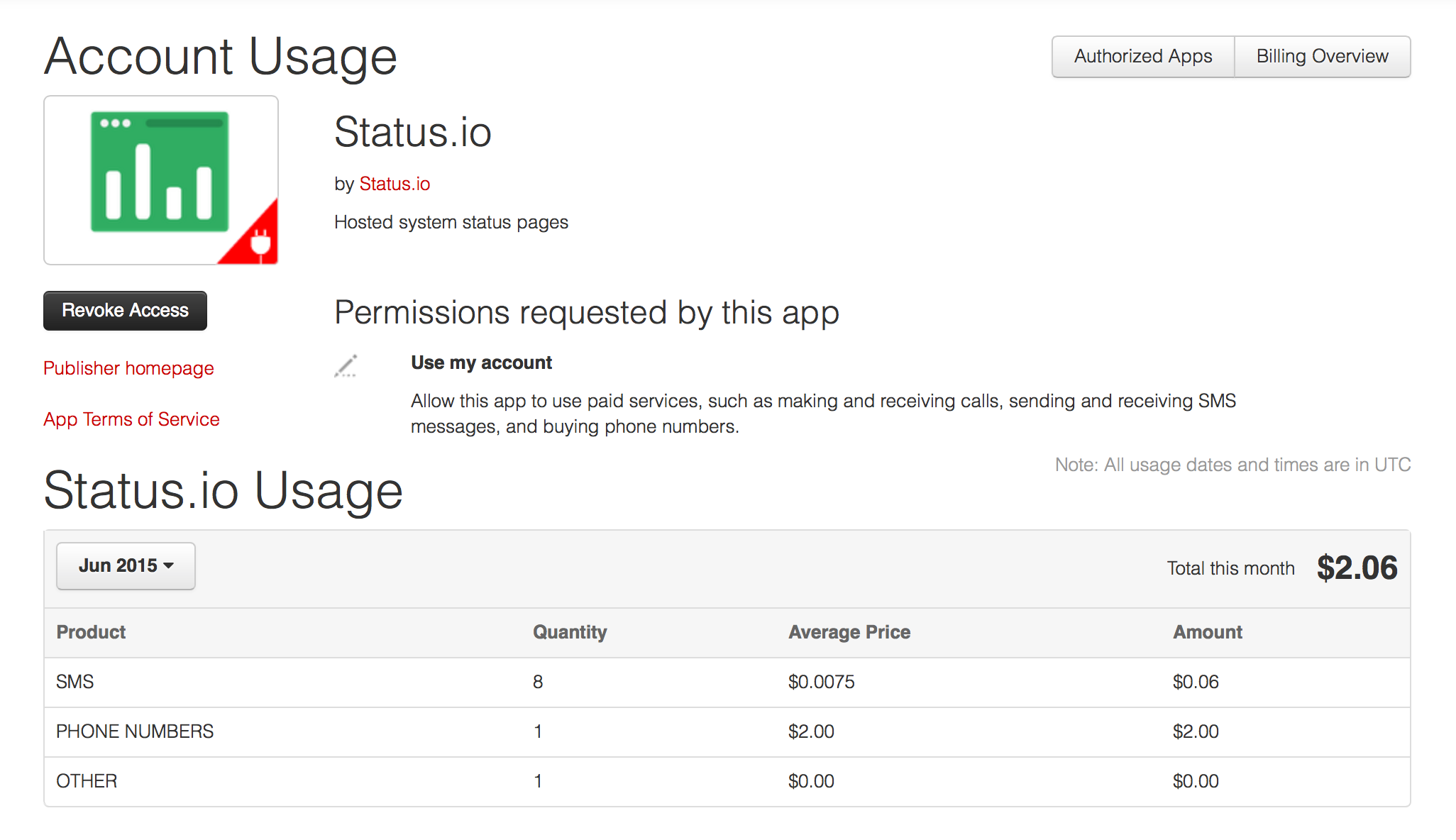Select the SMS product row label
The height and width of the screenshot is (840, 1456).
[x=75, y=682]
